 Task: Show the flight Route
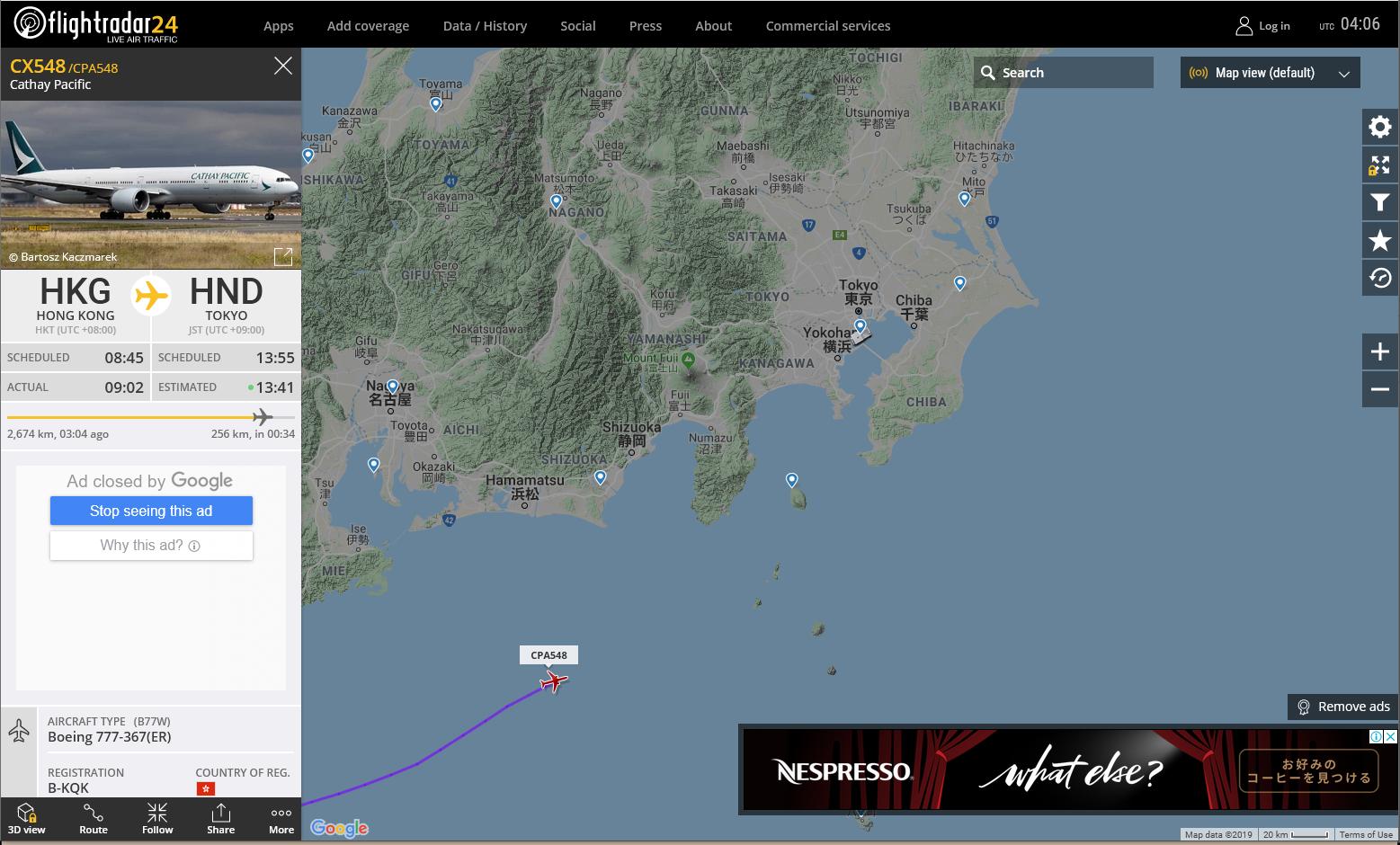point(94,819)
